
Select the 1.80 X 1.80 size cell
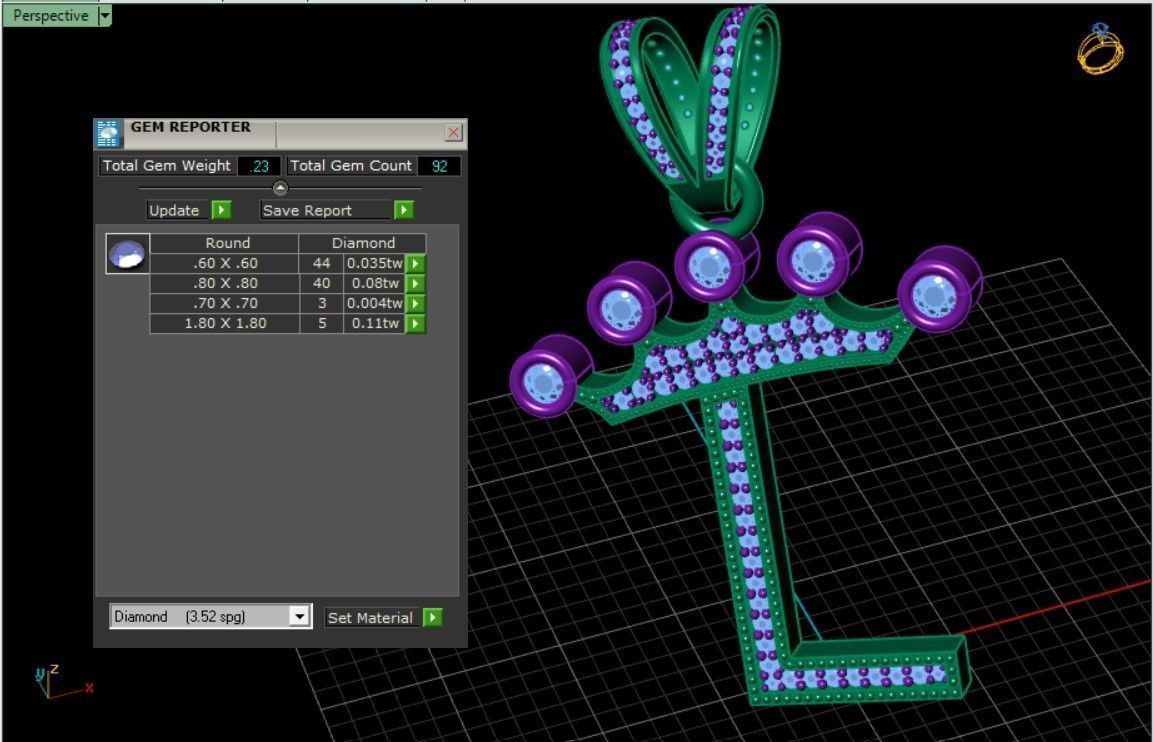(x=225, y=323)
